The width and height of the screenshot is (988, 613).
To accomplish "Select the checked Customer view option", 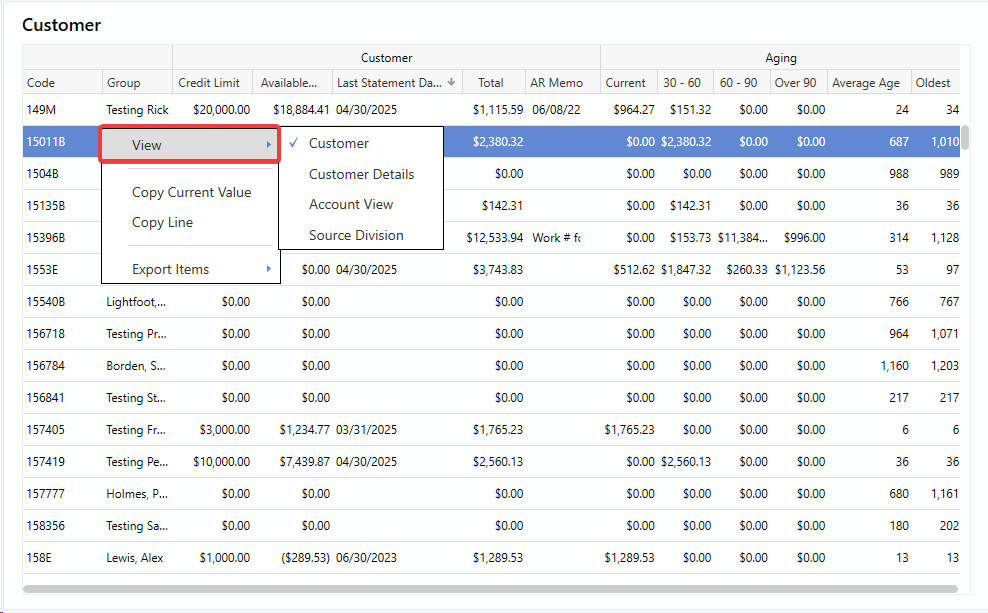I will 338,143.
